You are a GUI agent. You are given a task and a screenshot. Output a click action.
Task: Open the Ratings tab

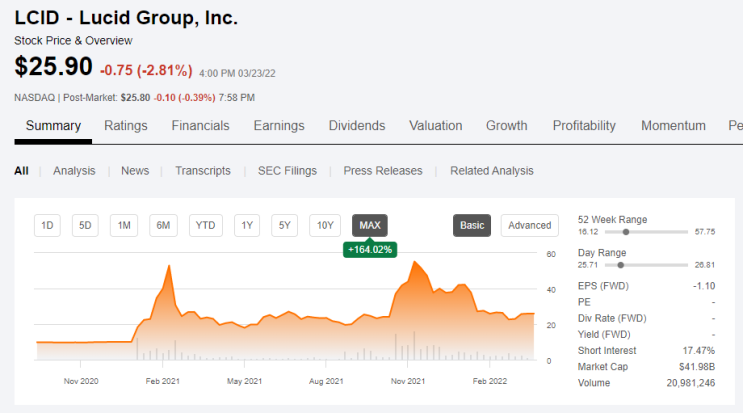coord(126,126)
